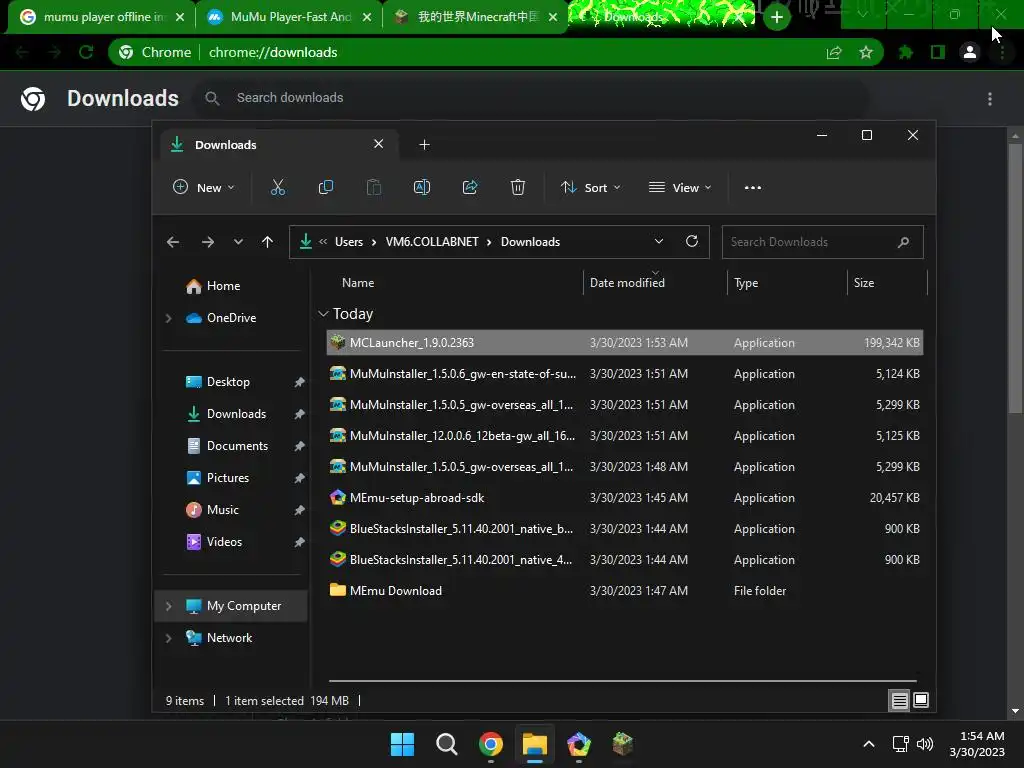Click the Cut scissors icon in Explorer toolbar
The width and height of the screenshot is (1024, 768).
click(278, 187)
